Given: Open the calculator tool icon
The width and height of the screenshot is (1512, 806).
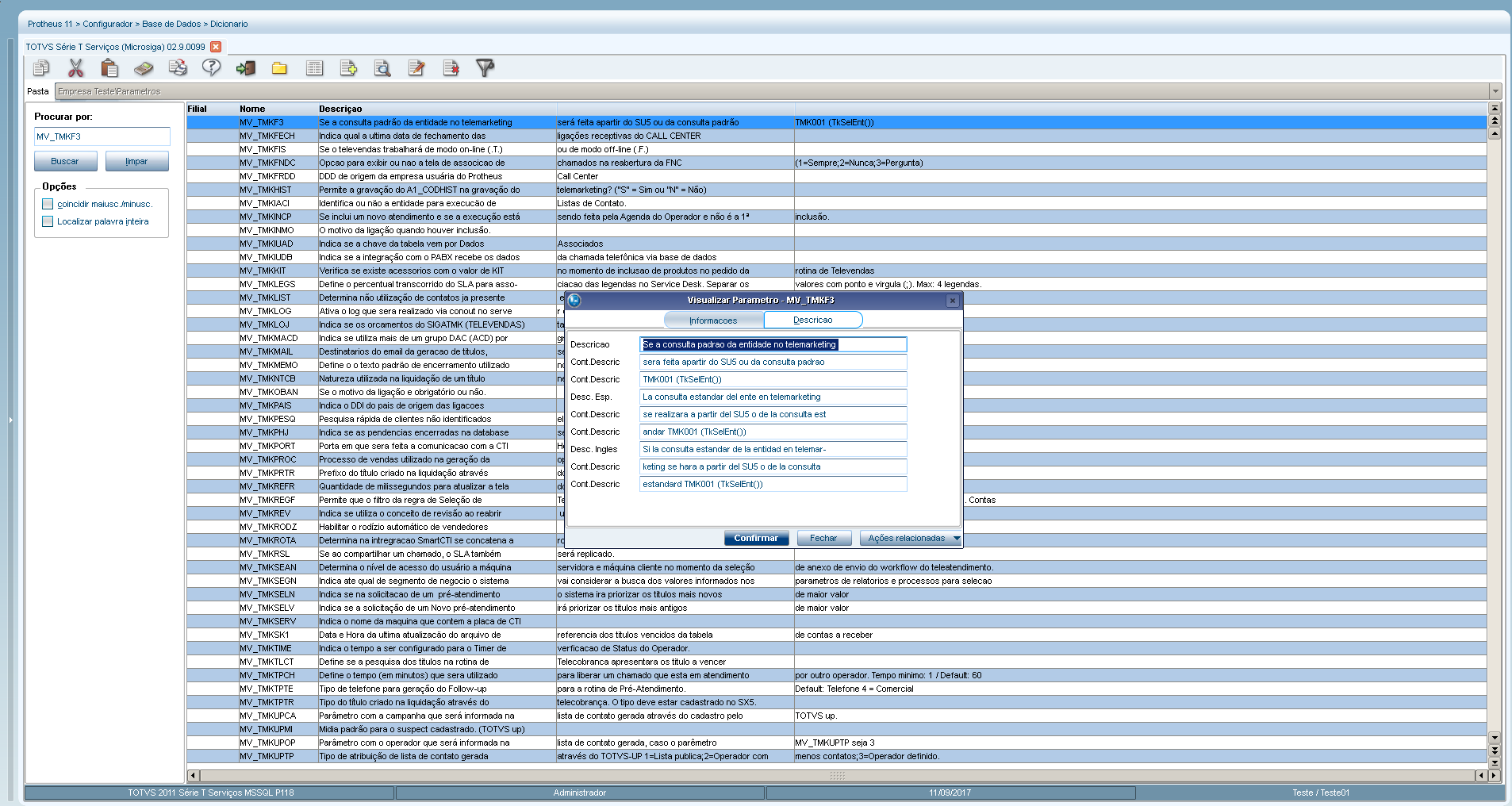Looking at the screenshot, I should click(x=144, y=68).
